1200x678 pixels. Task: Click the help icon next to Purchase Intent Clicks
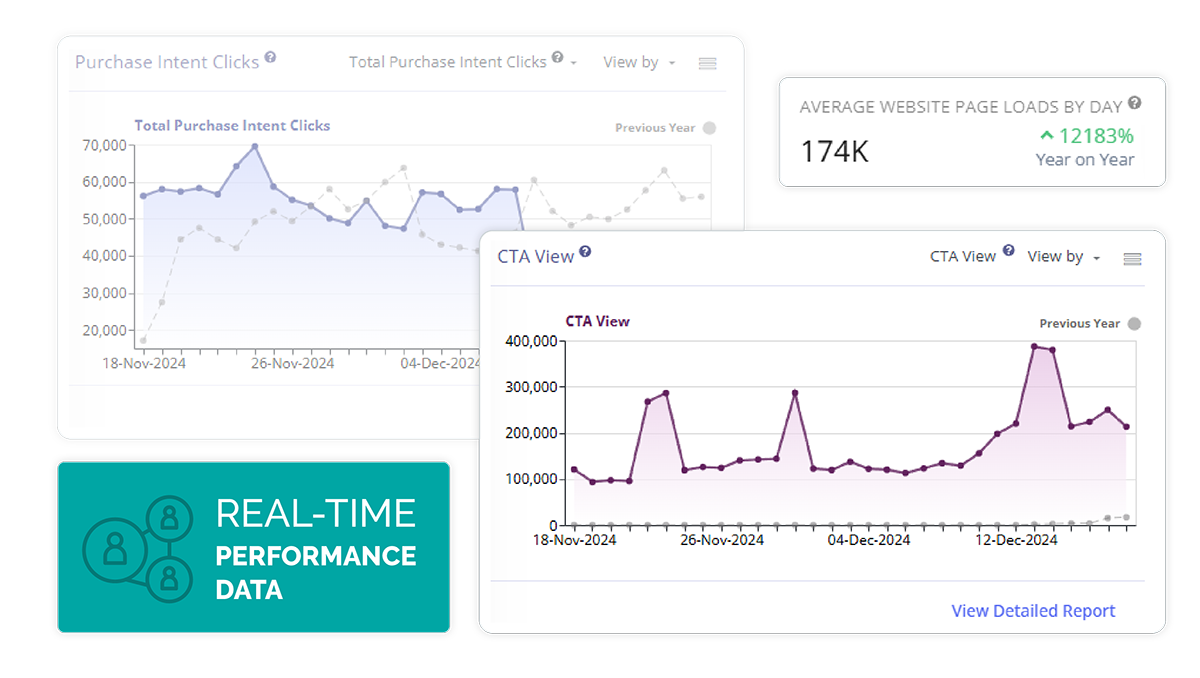[271, 56]
